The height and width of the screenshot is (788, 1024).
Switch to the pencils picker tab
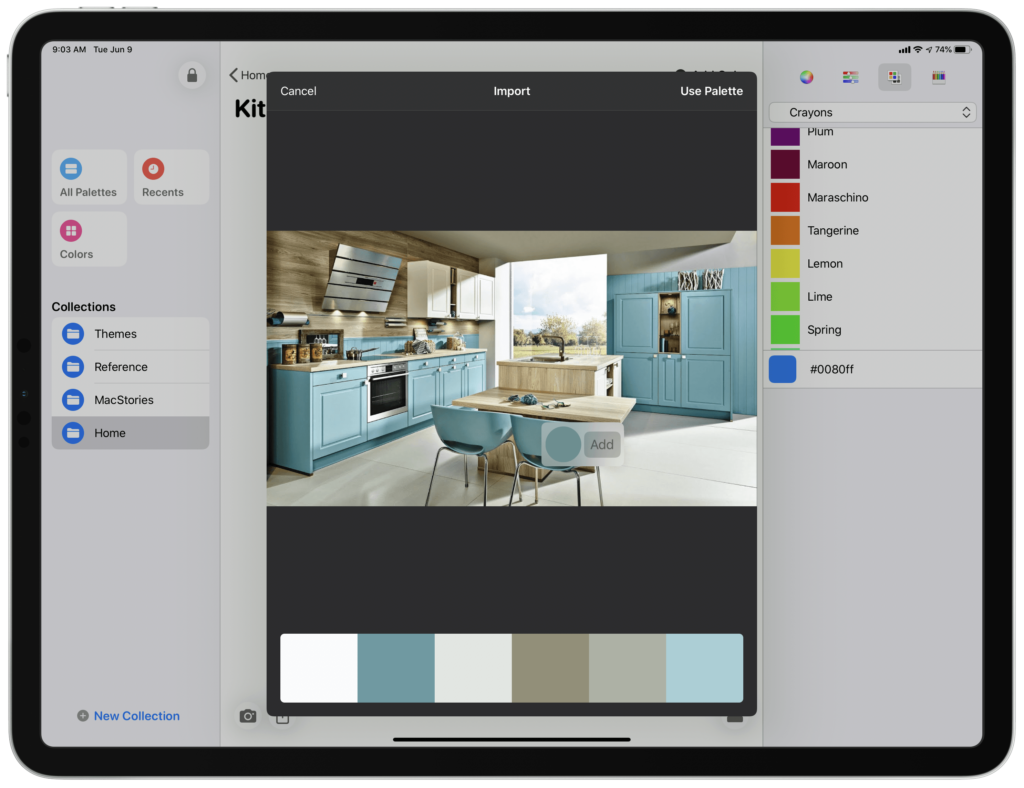[938, 77]
